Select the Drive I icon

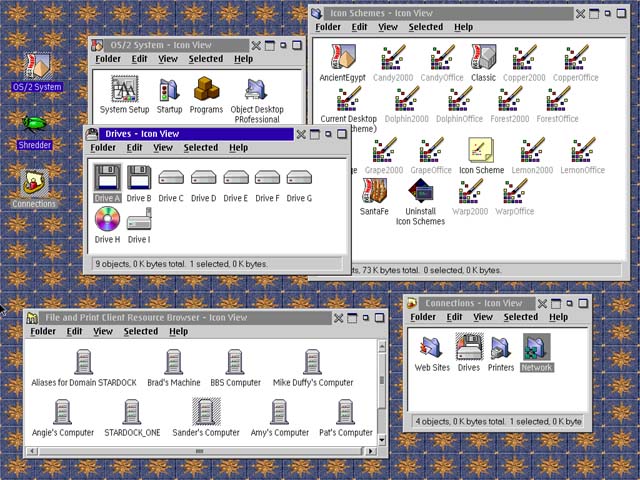pyautogui.click(x=139, y=219)
